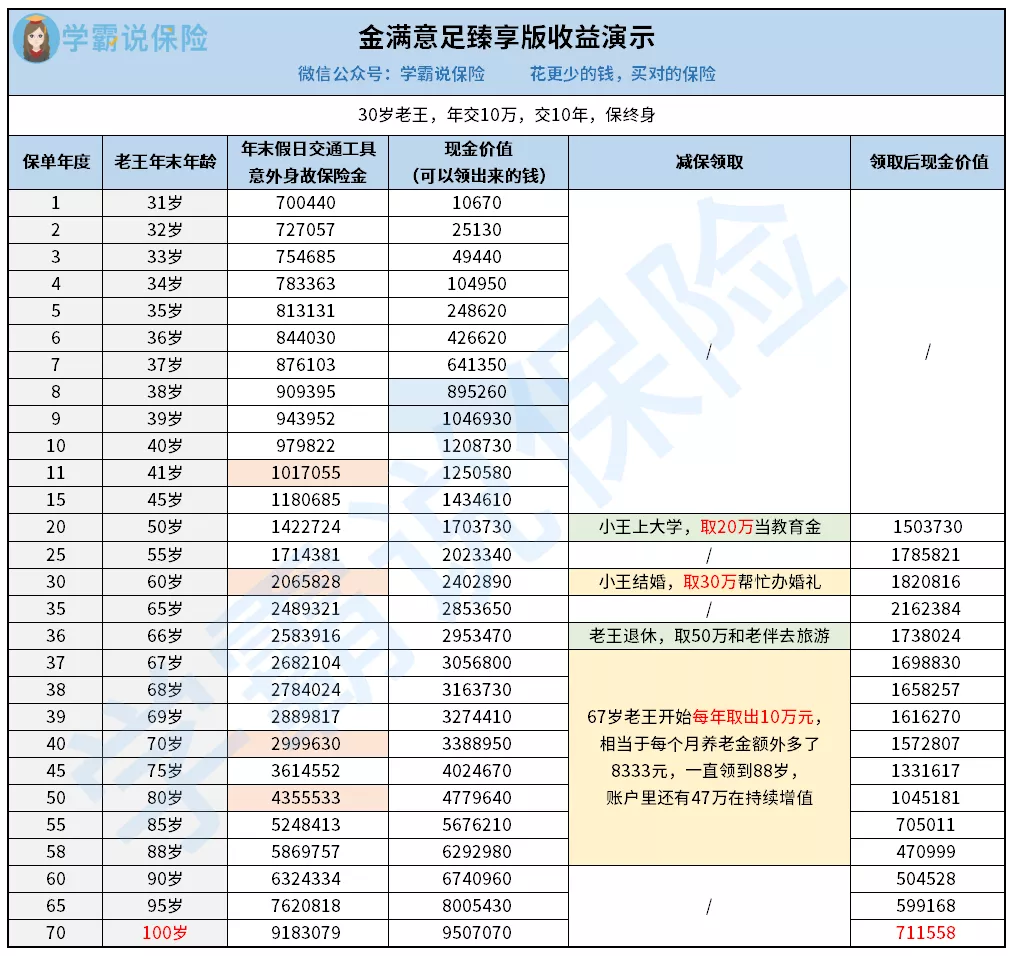The width and height of the screenshot is (1013, 956).
Task: Select highlighted cash value 895260
Action: pos(477,392)
